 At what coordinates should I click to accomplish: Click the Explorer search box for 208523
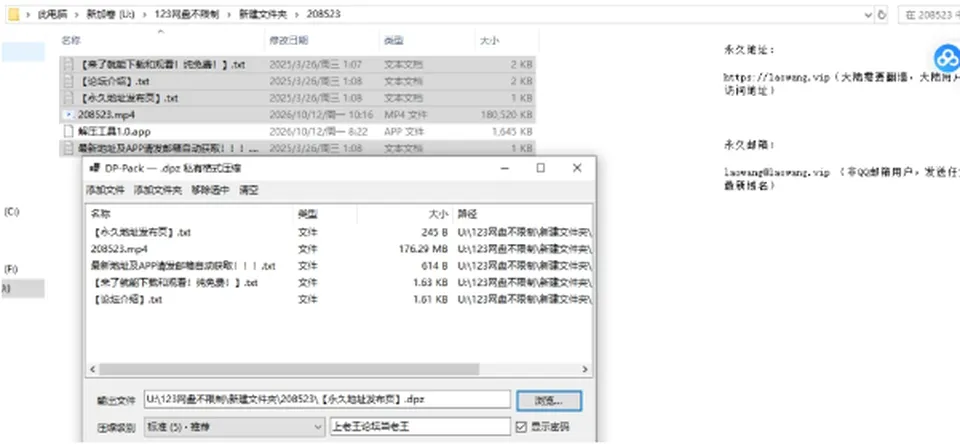(x=929, y=15)
